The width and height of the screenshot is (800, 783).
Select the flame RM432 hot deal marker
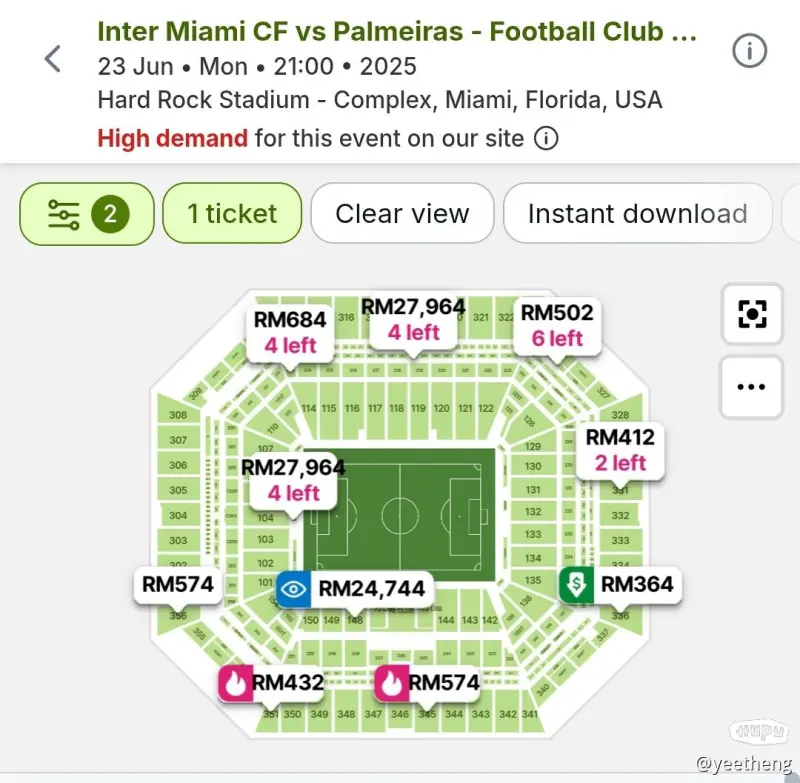272,683
